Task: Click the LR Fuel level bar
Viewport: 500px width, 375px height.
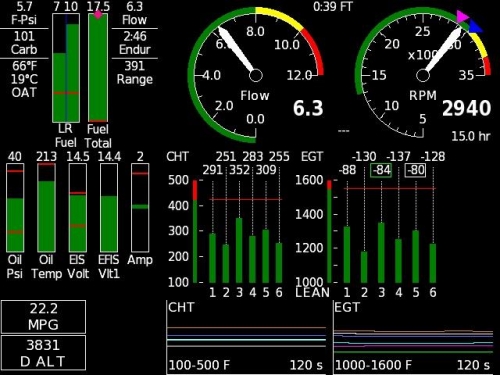Action: tap(66, 68)
